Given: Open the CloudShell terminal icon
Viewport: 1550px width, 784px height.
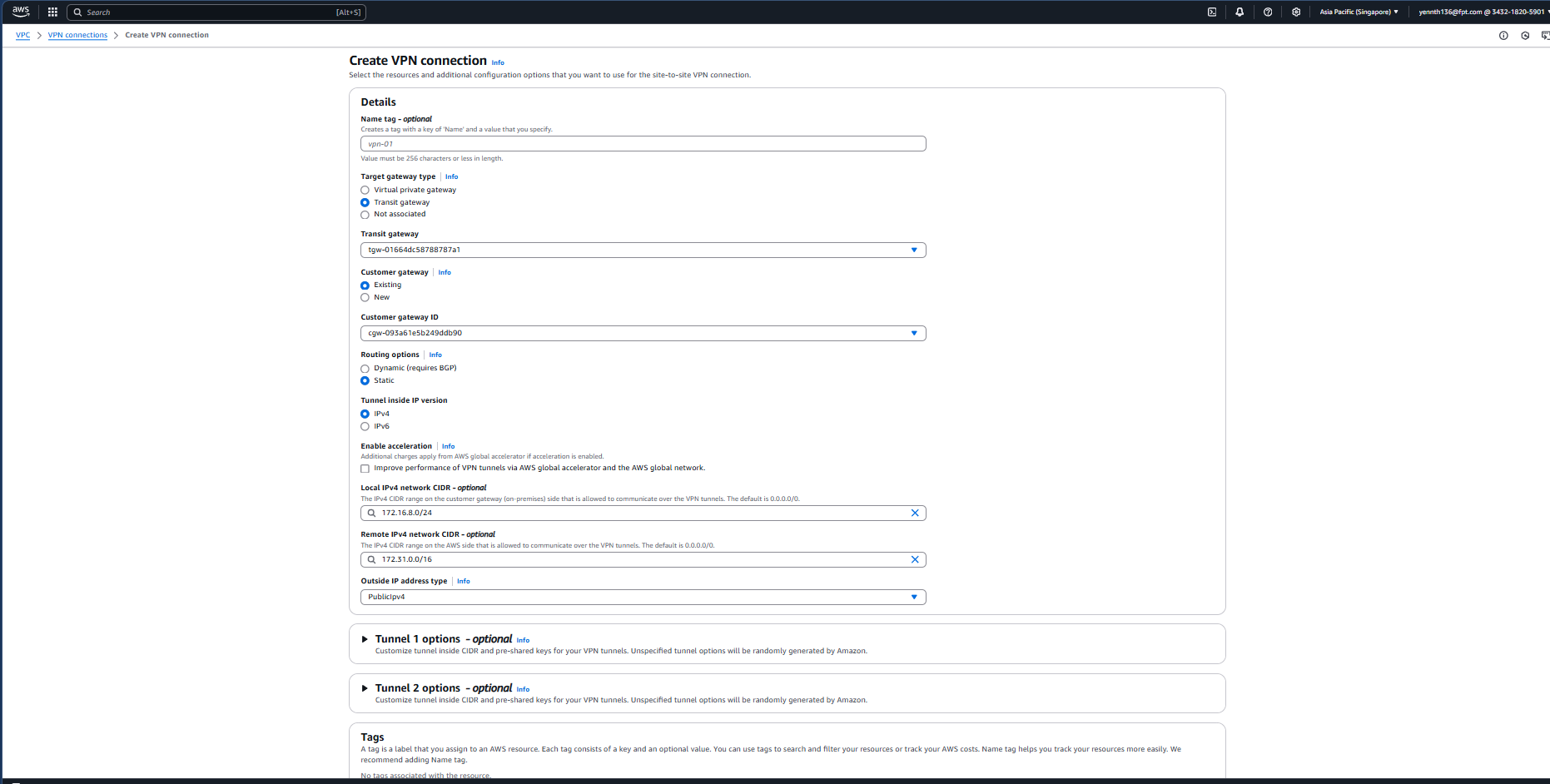Looking at the screenshot, I should pyautogui.click(x=1212, y=12).
